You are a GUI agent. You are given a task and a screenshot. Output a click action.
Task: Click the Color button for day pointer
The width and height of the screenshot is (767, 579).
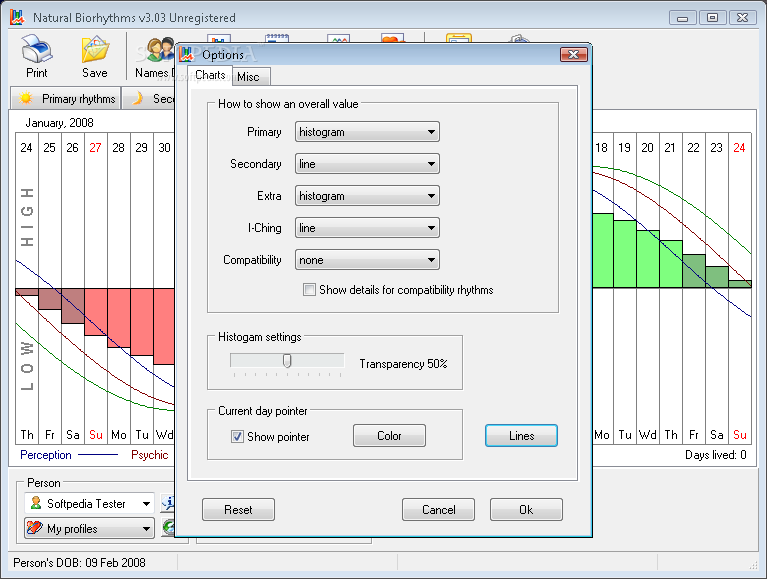coord(389,436)
